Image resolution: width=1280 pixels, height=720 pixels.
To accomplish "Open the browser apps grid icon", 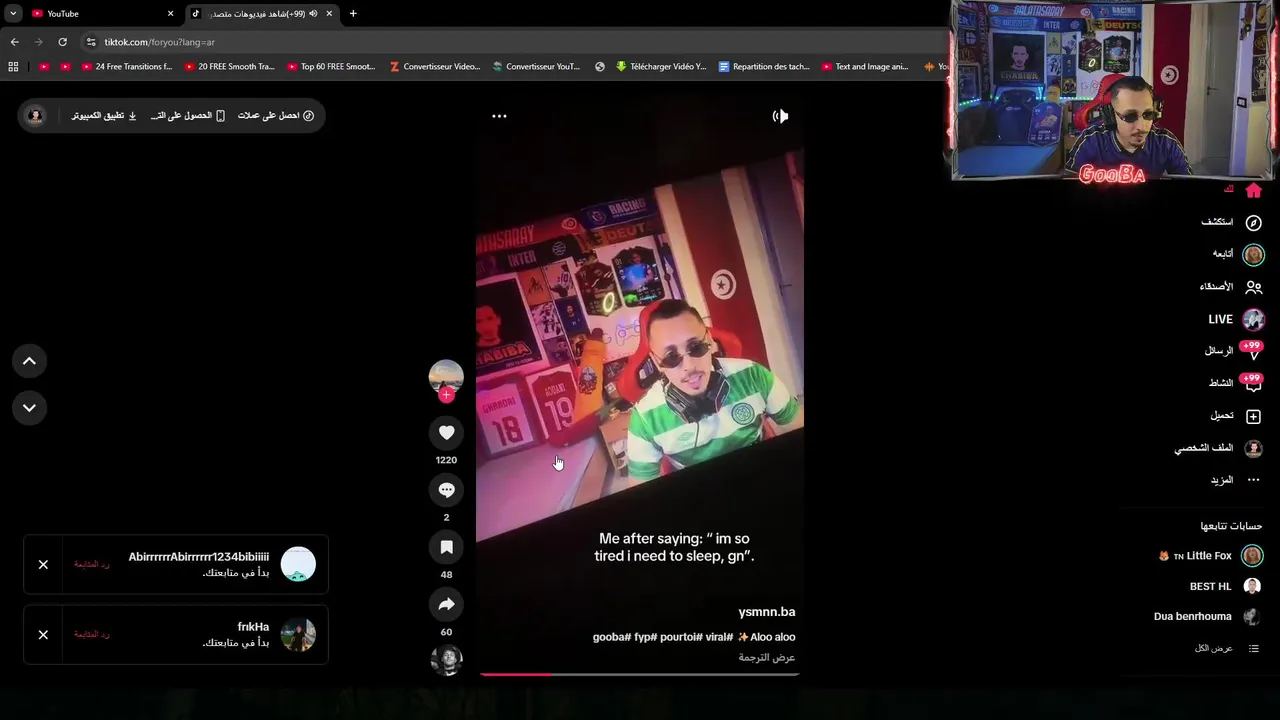I will [x=13, y=67].
